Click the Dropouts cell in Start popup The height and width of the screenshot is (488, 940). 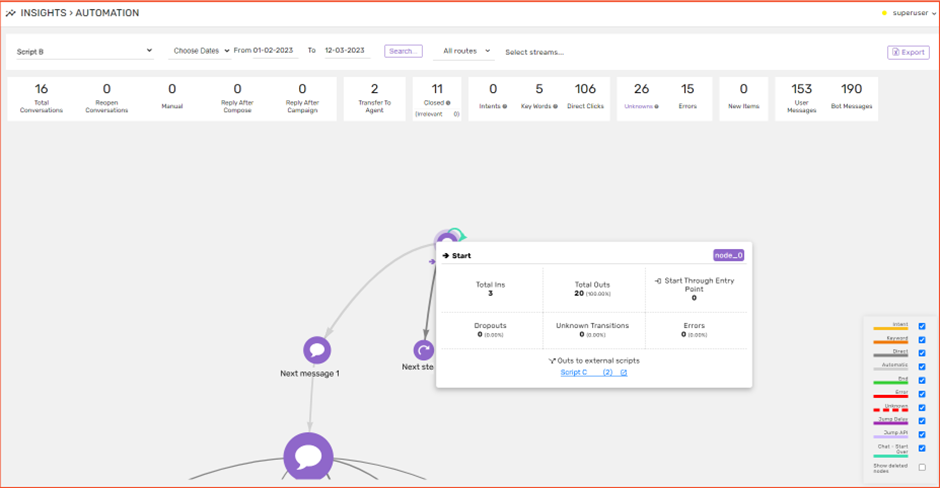(x=490, y=330)
